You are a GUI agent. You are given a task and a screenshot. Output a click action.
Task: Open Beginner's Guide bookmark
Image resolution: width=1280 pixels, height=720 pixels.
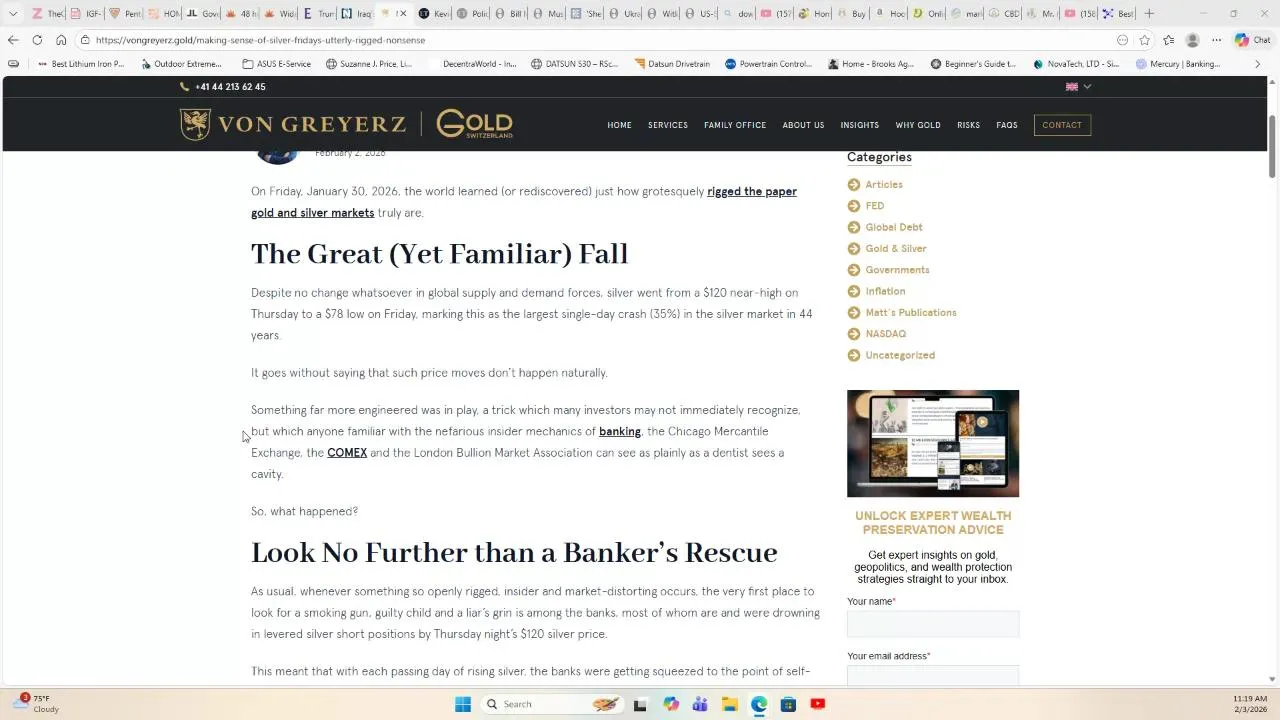coord(973,64)
